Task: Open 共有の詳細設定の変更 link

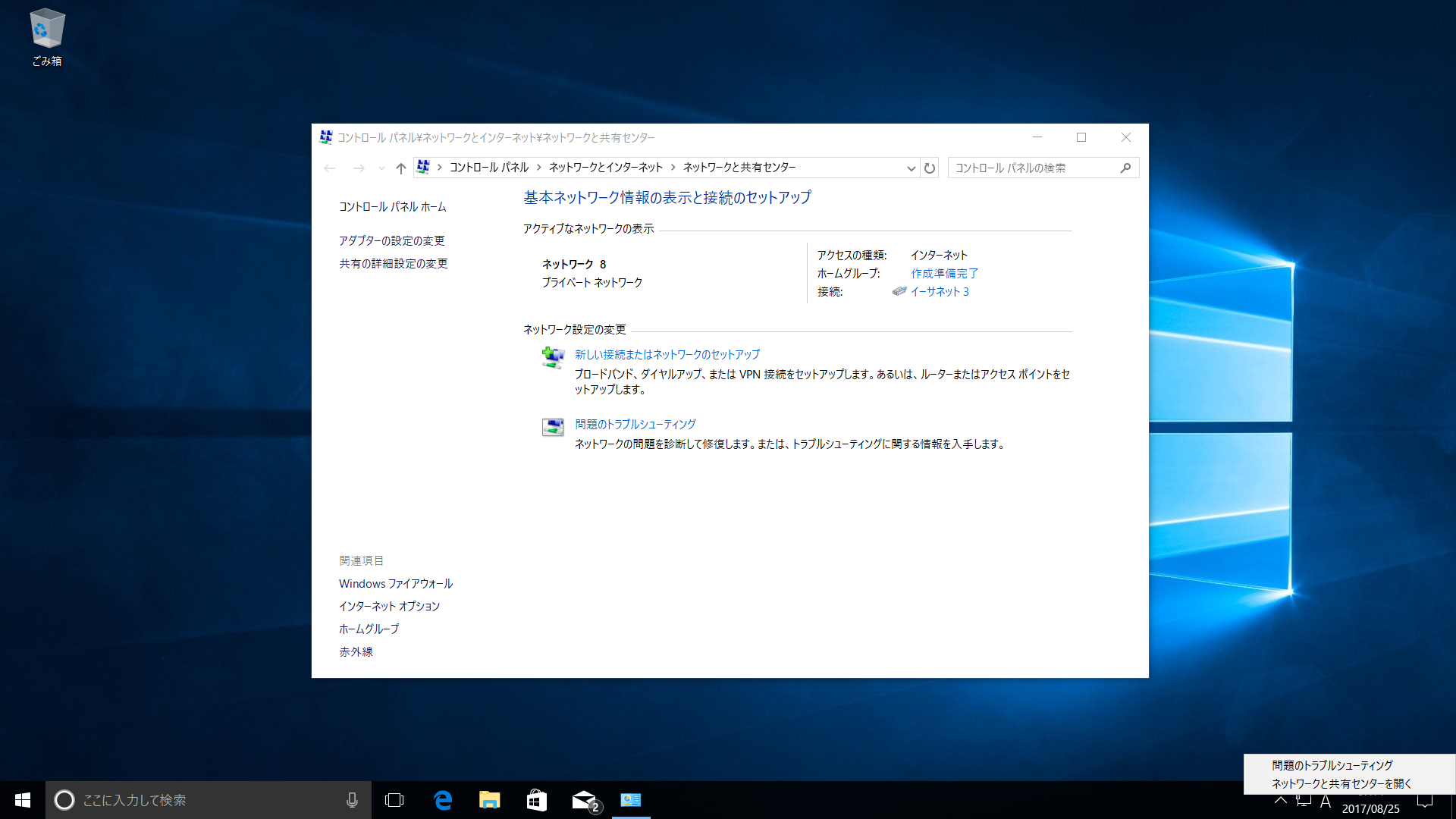Action: pyautogui.click(x=393, y=263)
